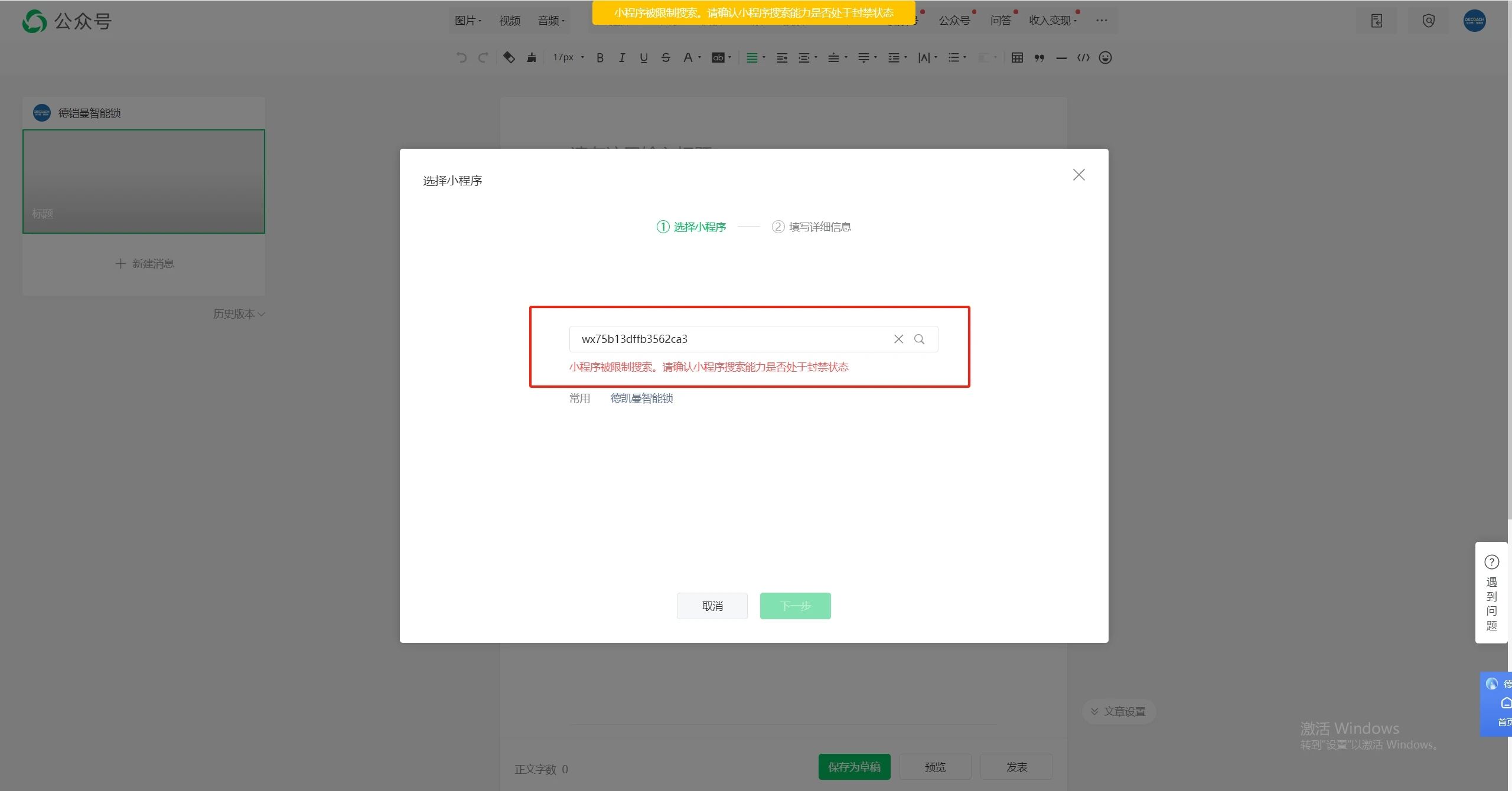Screen dimensions: 1512x791
Task: Click the format painter brush icon
Action: point(532,57)
